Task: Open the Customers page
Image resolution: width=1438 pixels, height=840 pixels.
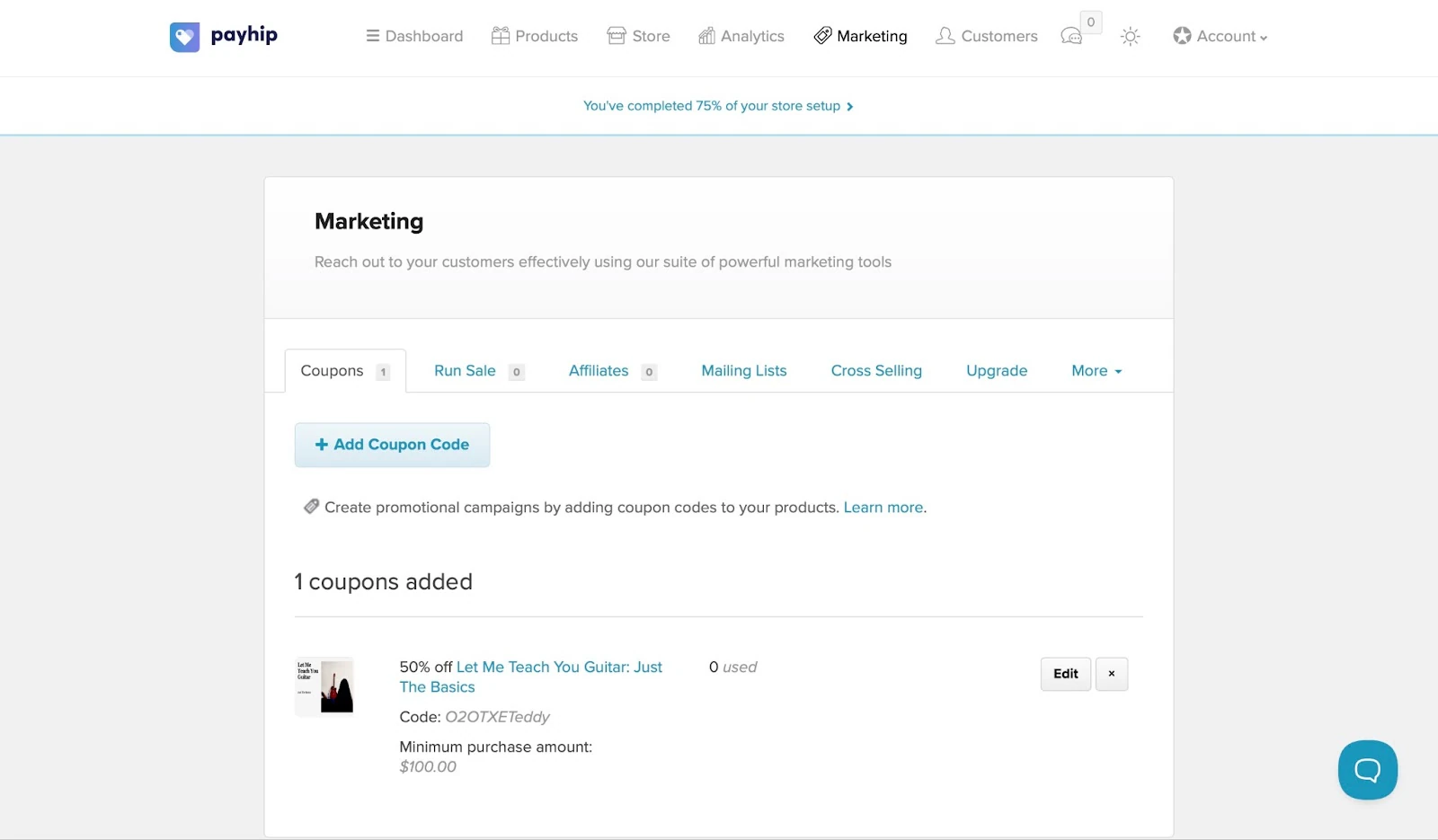Action: [x=986, y=36]
